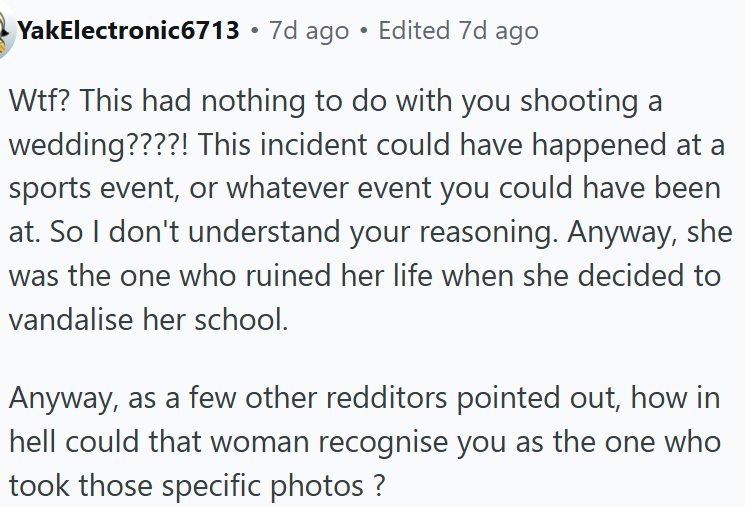The height and width of the screenshot is (507, 745).
Task: Click the YakElectronic6713 user avatar
Action: click(x=6, y=30)
